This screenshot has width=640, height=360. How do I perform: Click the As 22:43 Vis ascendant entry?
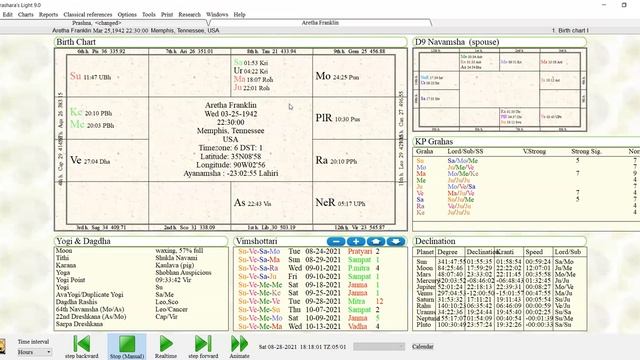click(x=252, y=203)
